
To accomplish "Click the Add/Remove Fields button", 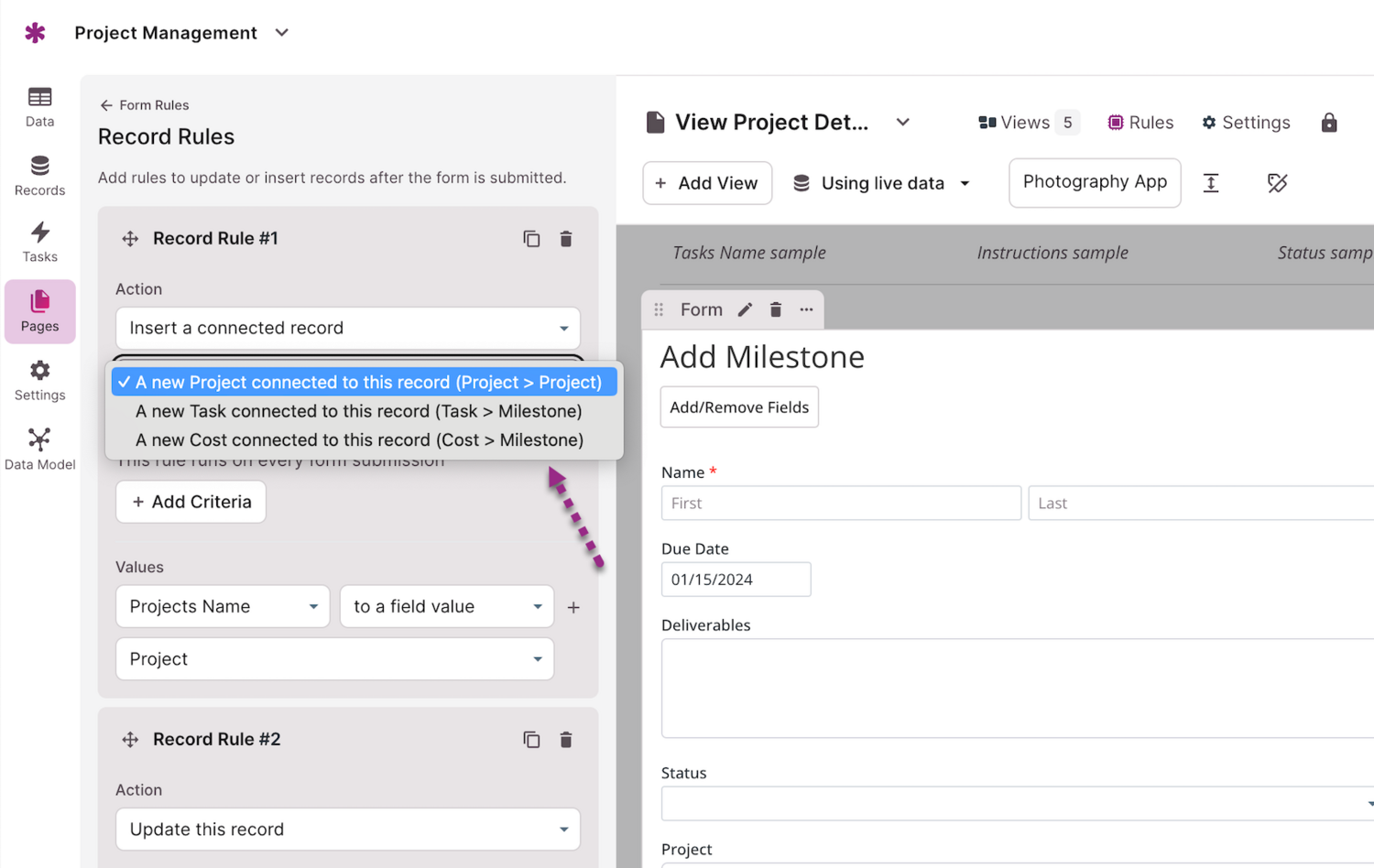I will coord(739,407).
